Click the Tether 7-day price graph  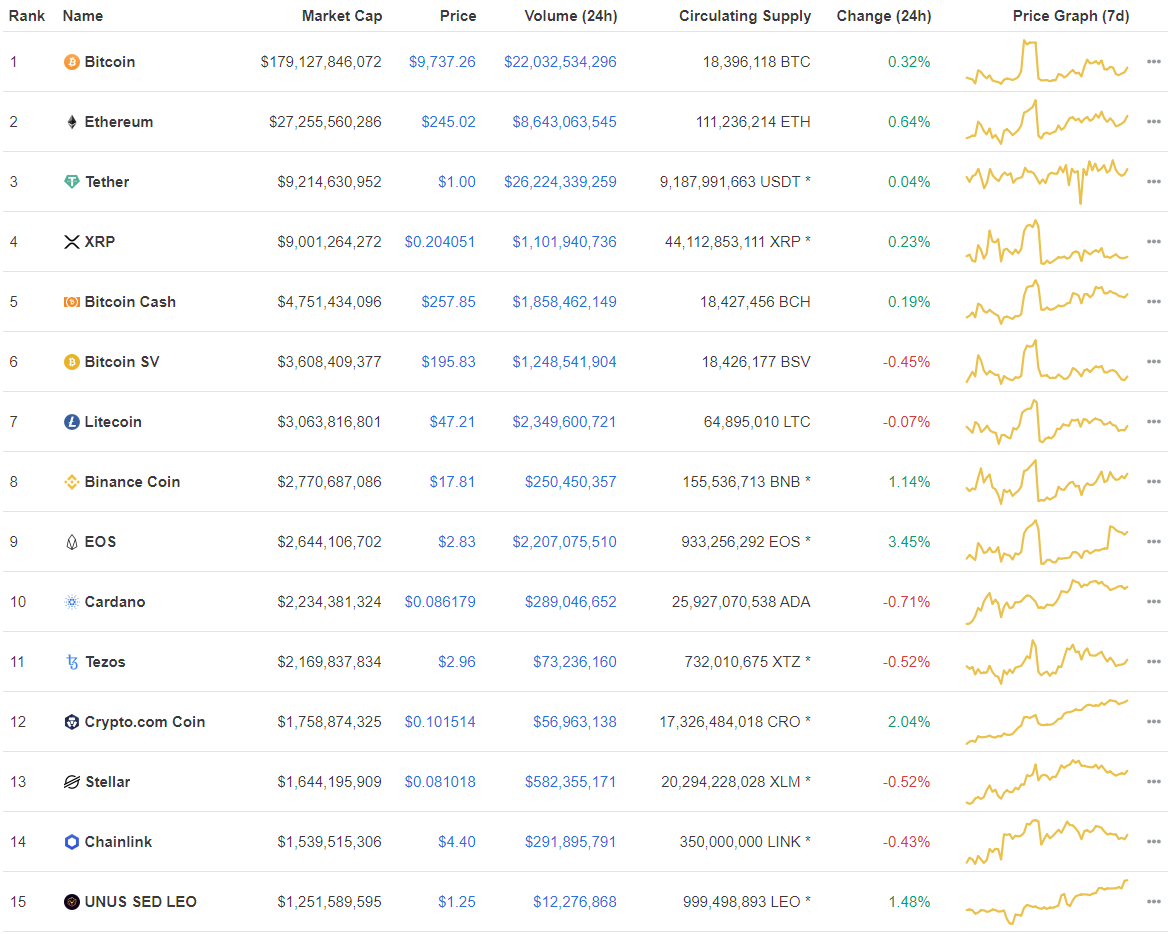pyautogui.click(x=1047, y=182)
